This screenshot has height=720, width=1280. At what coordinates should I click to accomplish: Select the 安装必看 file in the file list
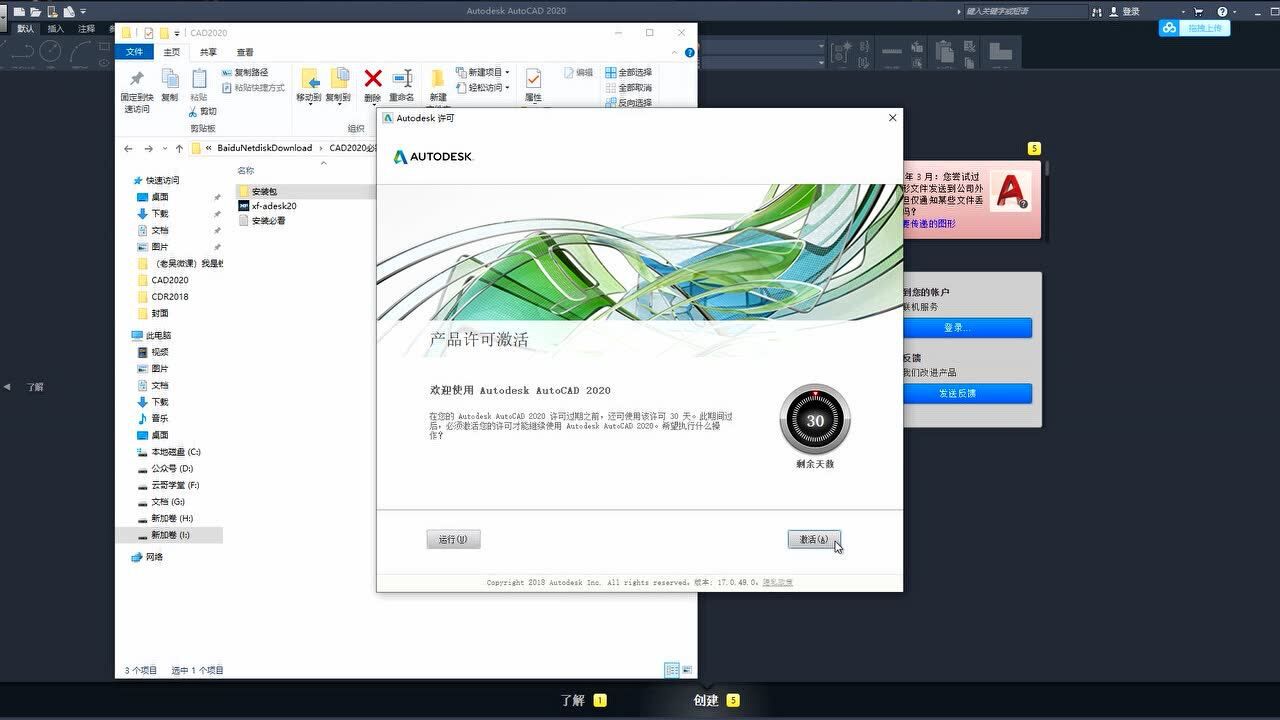point(261,221)
